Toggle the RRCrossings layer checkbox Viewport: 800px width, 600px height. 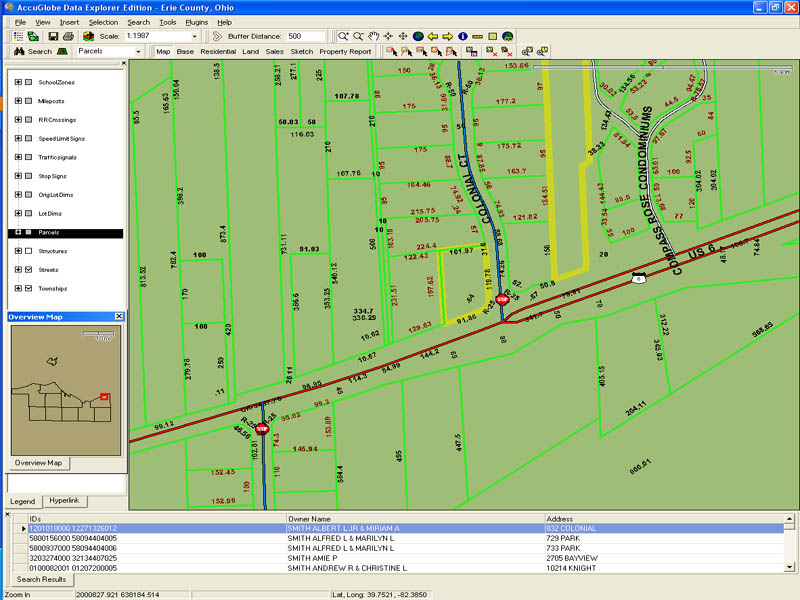click(29, 119)
